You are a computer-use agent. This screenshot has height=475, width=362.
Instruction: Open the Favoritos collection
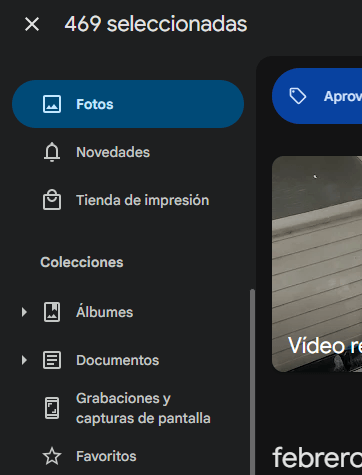click(128, 456)
